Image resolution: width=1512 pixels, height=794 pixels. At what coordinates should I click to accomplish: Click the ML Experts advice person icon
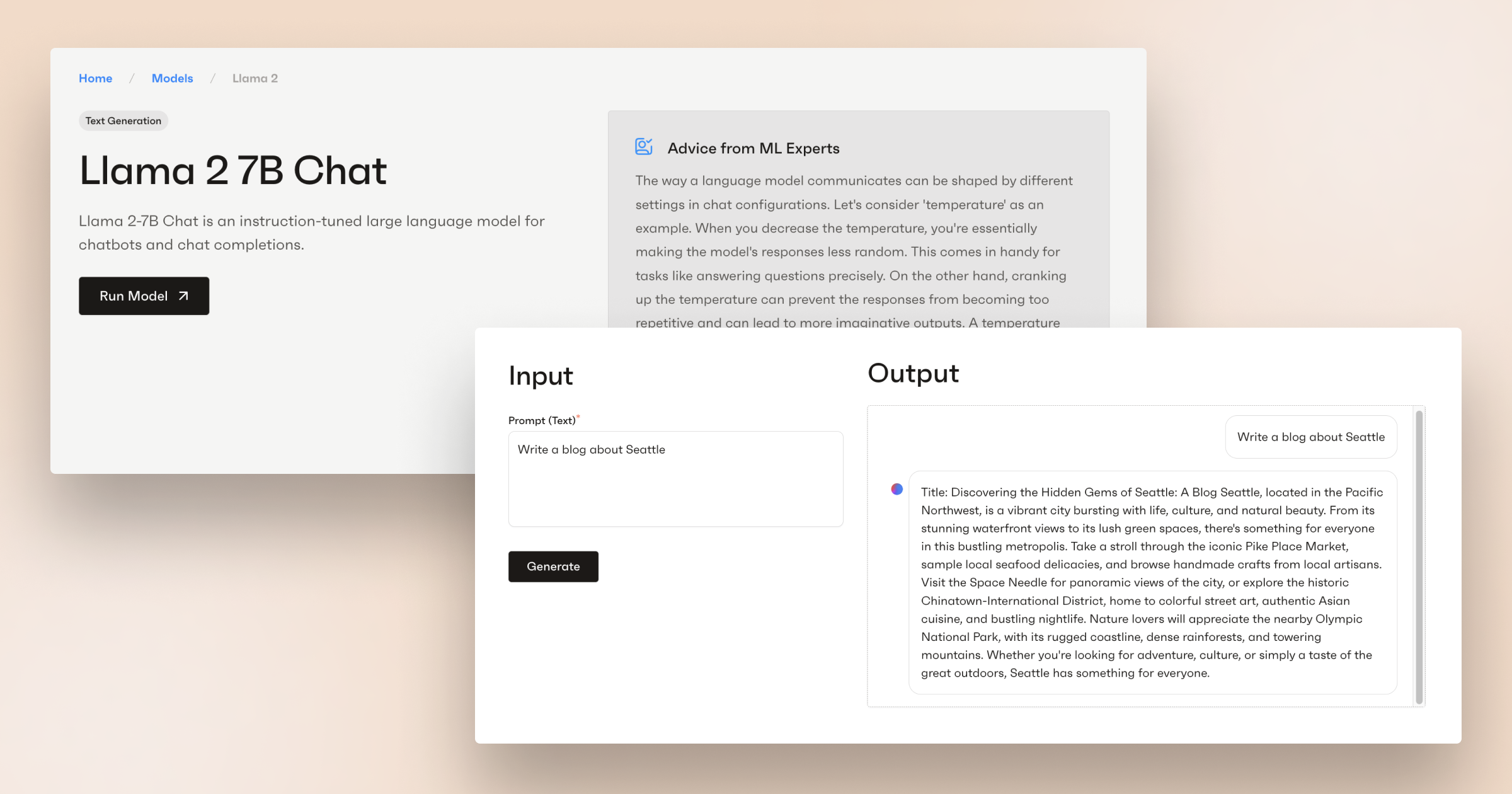[x=643, y=146]
